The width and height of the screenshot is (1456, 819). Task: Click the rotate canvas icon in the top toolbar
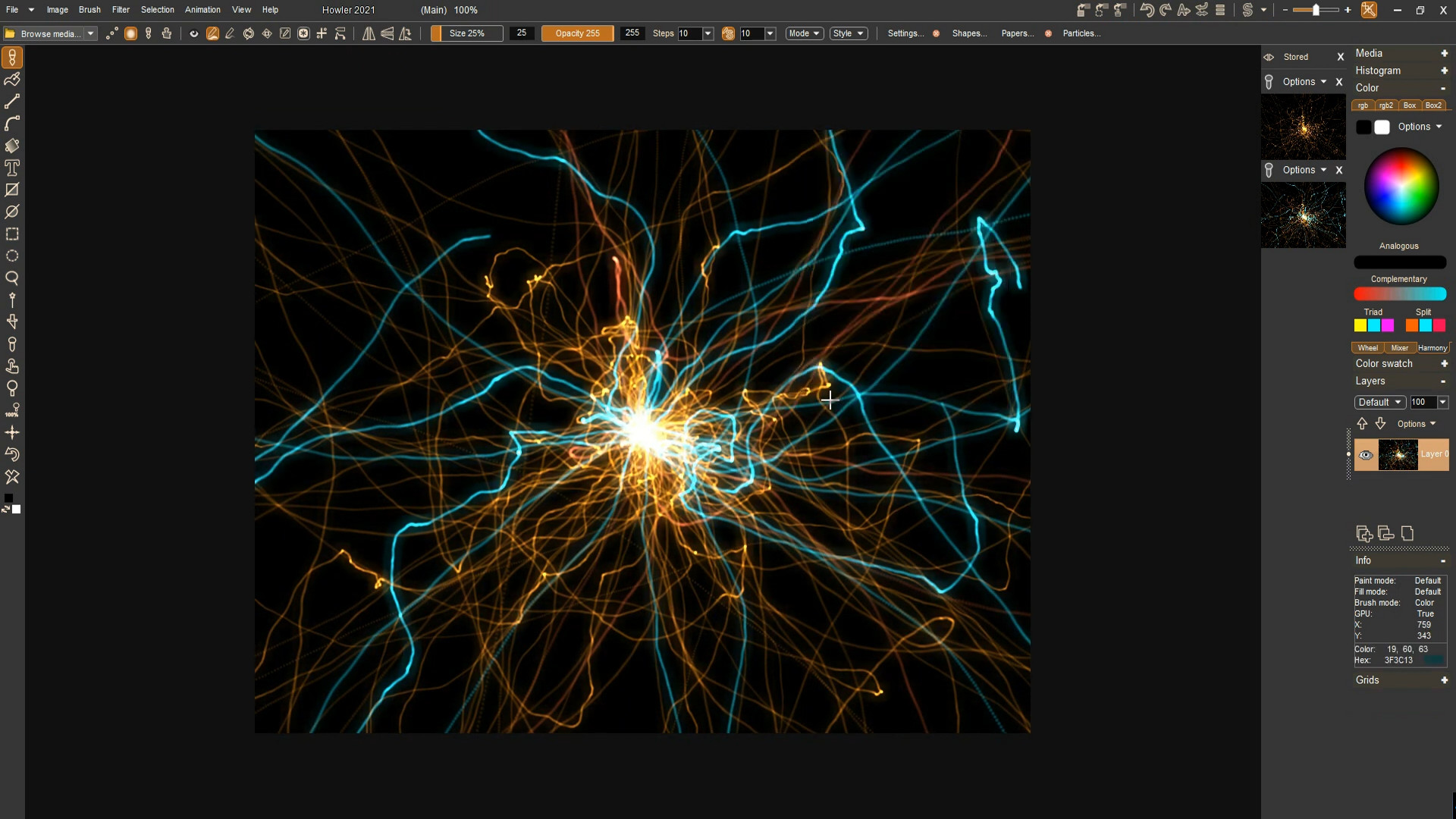248,33
